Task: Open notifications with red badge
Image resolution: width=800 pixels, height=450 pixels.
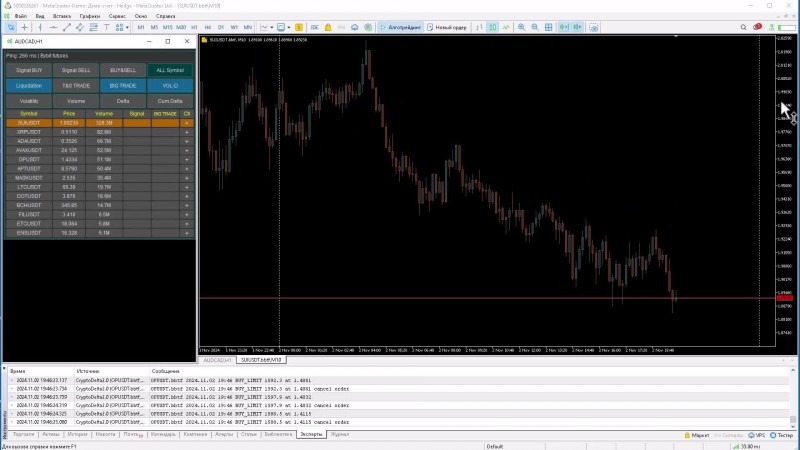Action: [757, 27]
